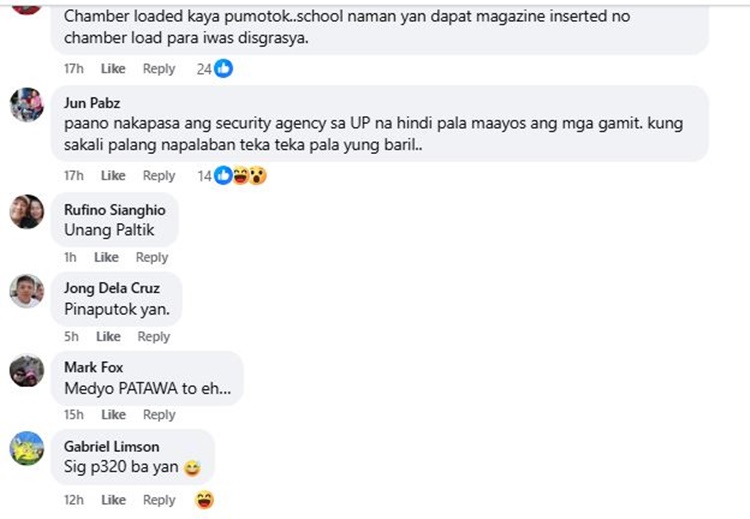Open Rufino Sianghio's avatar
Screen dimensions: 750x519
[x=27, y=211]
